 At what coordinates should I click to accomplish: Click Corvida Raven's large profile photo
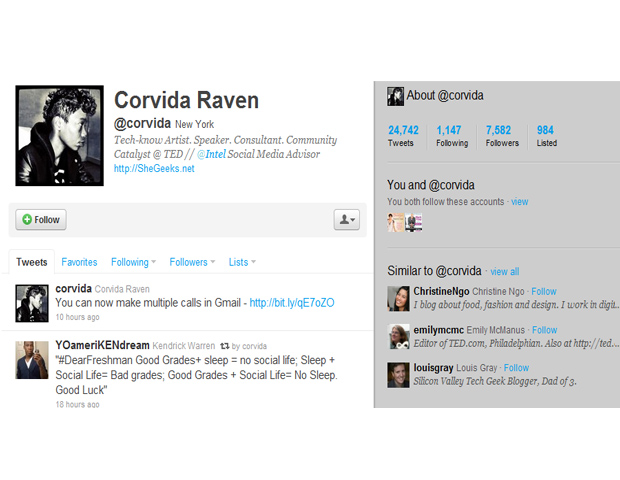[x=59, y=136]
